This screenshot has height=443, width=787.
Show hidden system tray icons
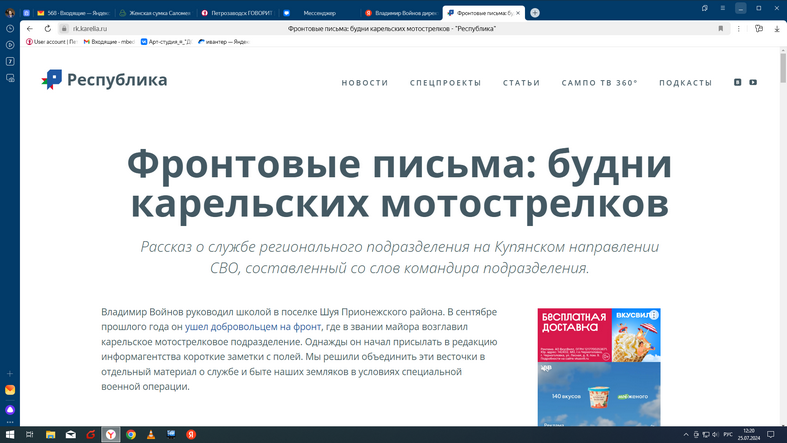686,434
